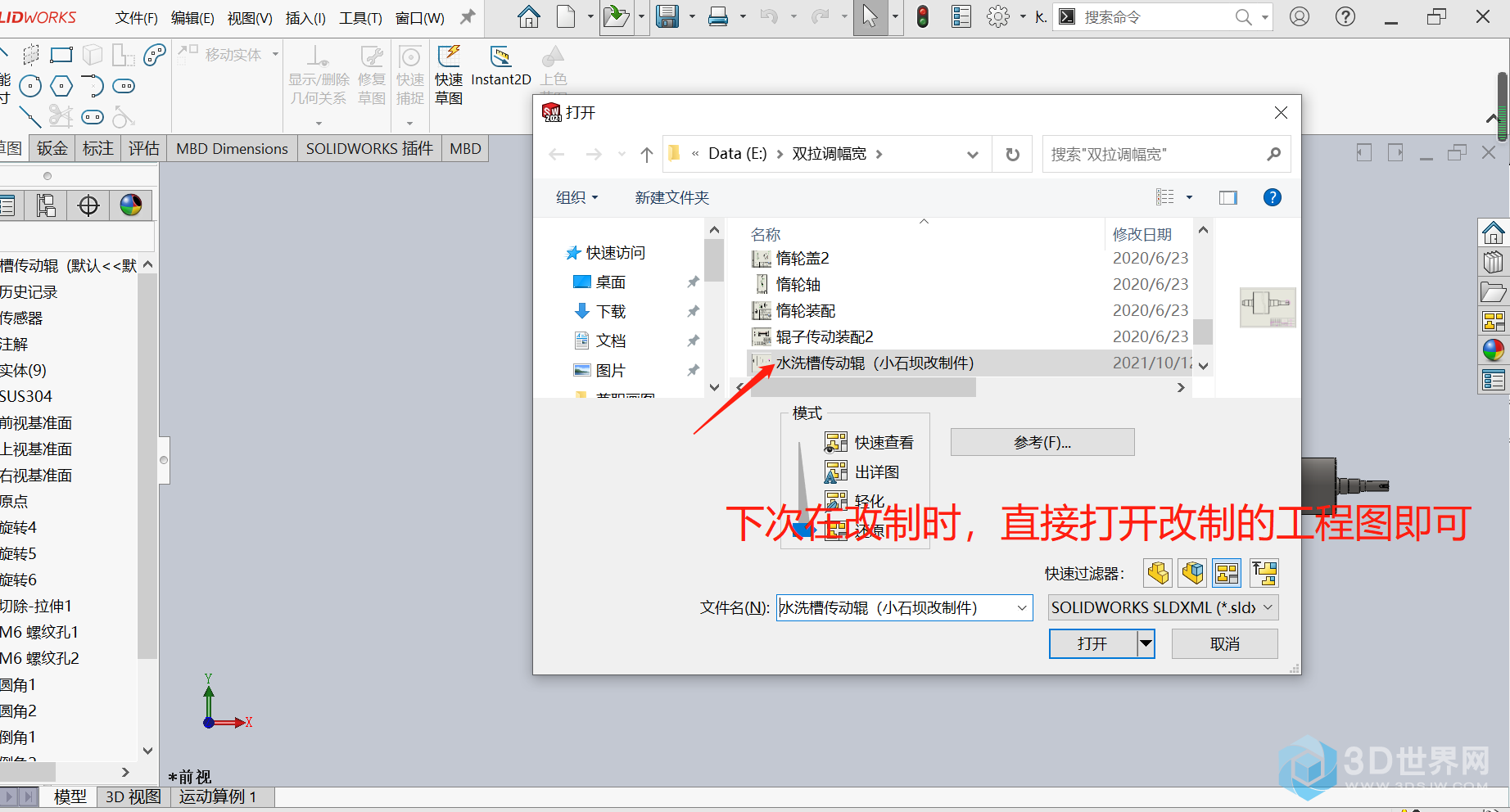The width and height of the screenshot is (1510, 812).
Task: Open the Design Library task pane icon
Action: [1494, 263]
